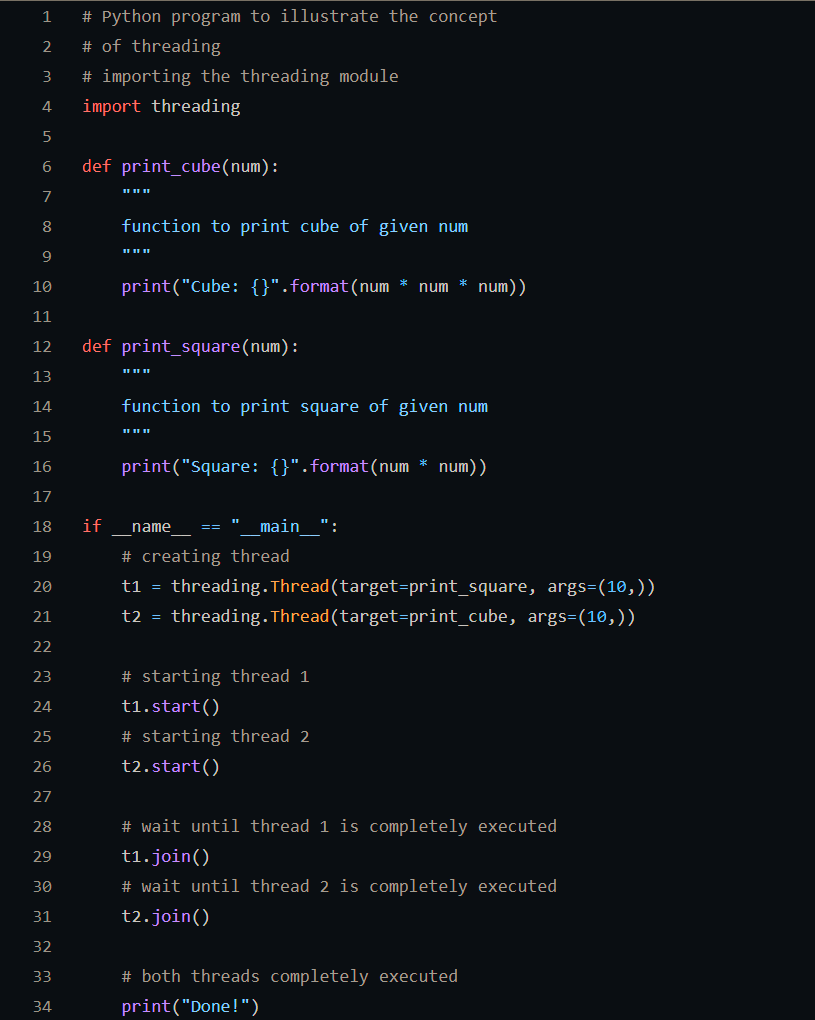This screenshot has height=1020, width=815.
Task: Click comment "# both threads completely executed"
Action: 289,976
